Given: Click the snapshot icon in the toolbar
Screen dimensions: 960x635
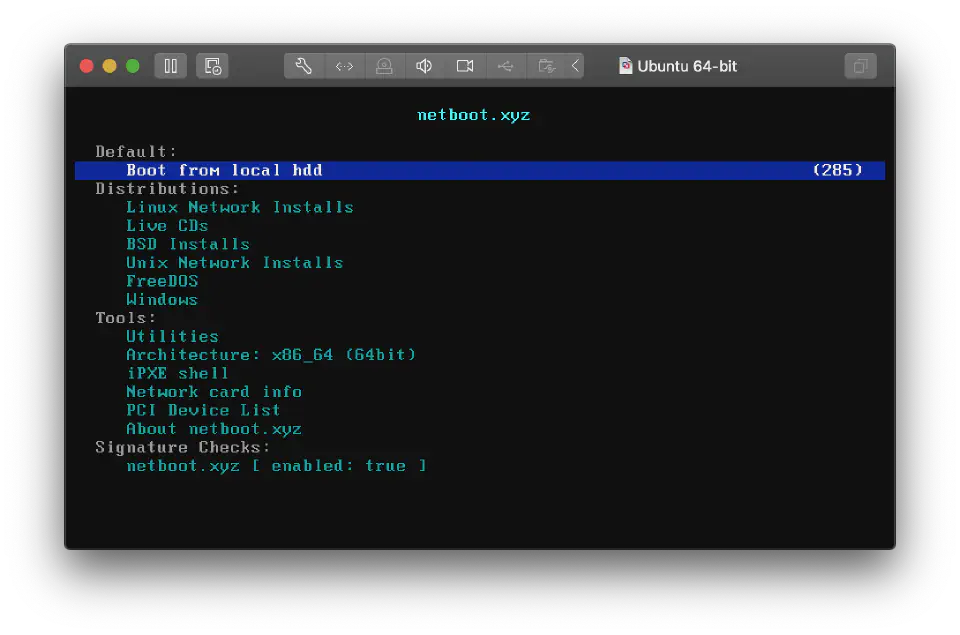Looking at the screenshot, I should 212,66.
